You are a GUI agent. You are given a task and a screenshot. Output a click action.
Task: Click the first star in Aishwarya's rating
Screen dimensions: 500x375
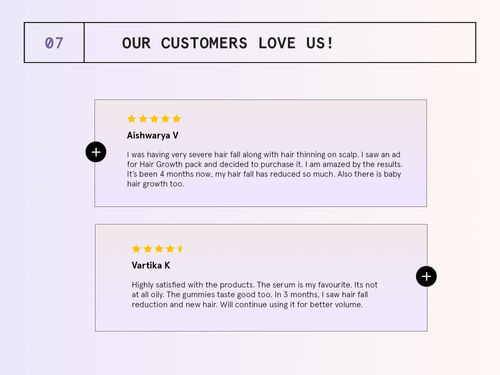132,119
